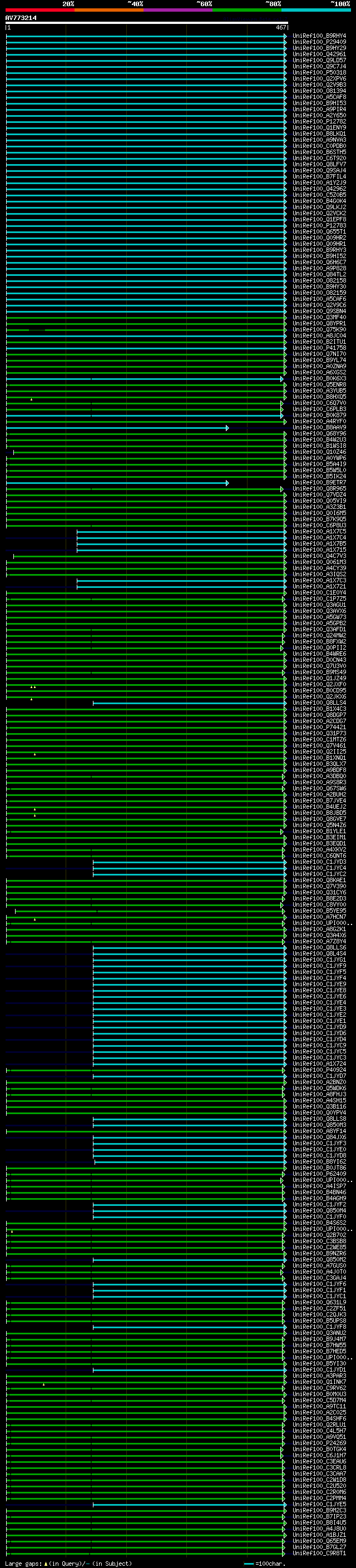Select the UniRef100_Q3AGU1 label
Screen dimensions: 356x1568
pos(319,605)
